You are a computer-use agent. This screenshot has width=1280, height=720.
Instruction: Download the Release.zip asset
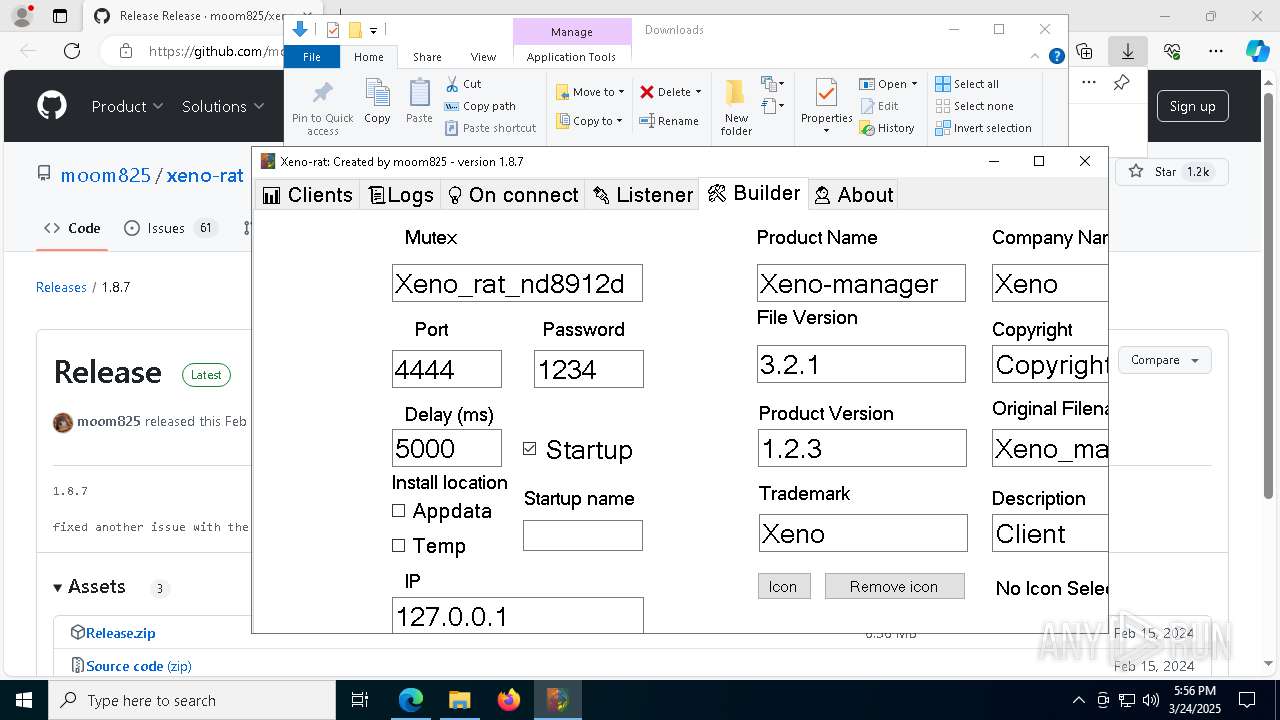click(120, 633)
